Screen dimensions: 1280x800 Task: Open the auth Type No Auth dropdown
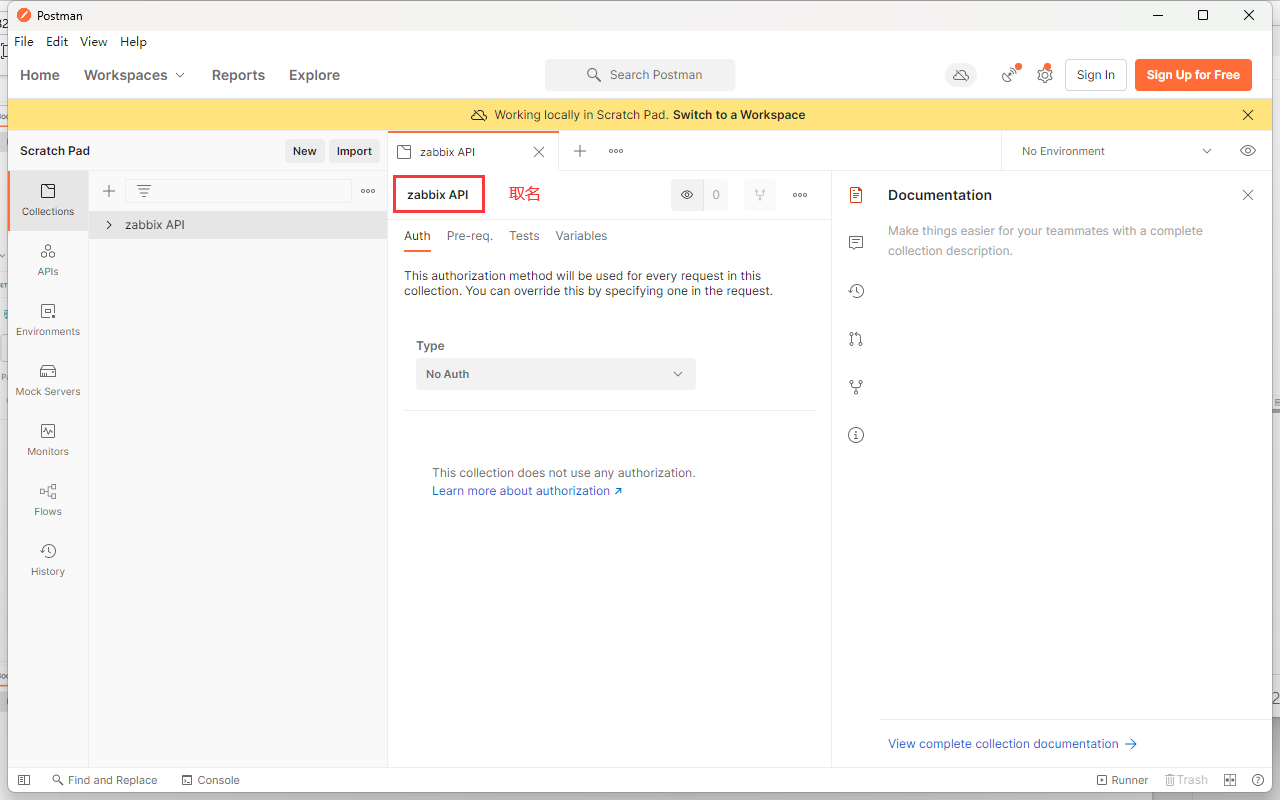(x=556, y=374)
